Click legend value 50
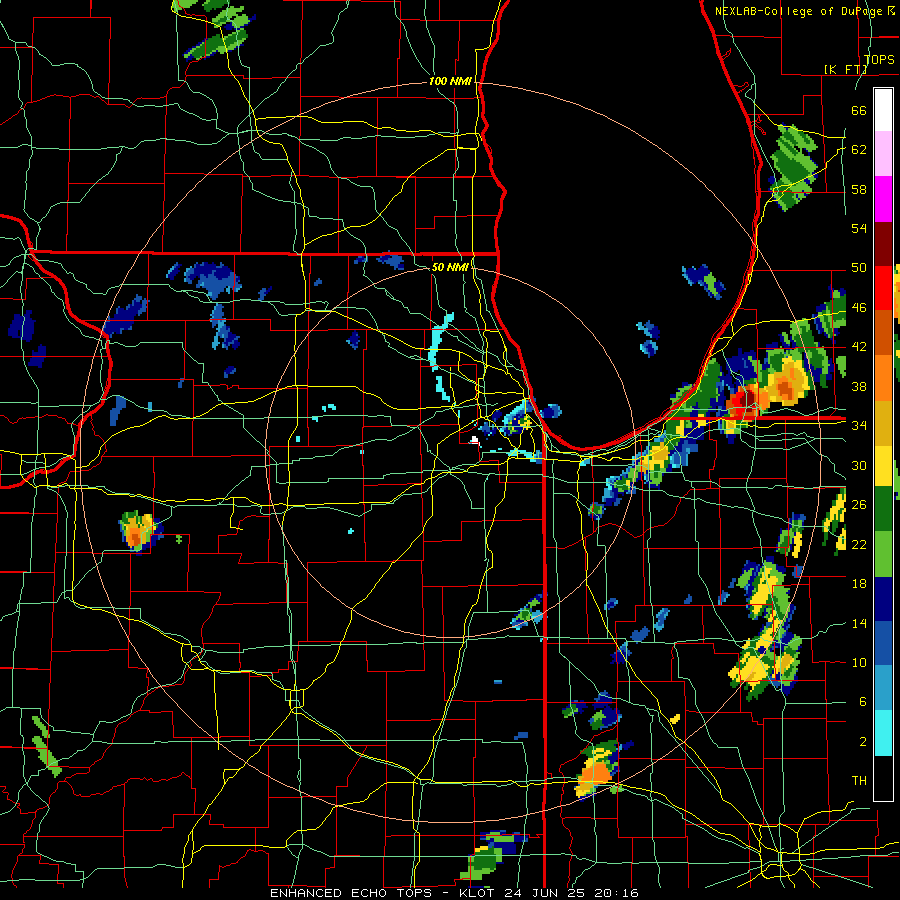Viewport: 900px width, 900px height. (x=859, y=268)
